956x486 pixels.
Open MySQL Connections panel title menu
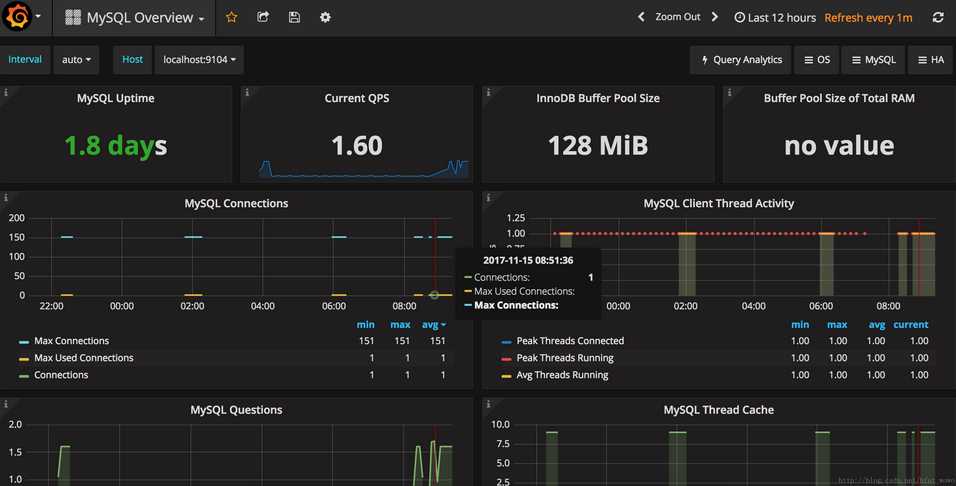click(x=236, y=203)
